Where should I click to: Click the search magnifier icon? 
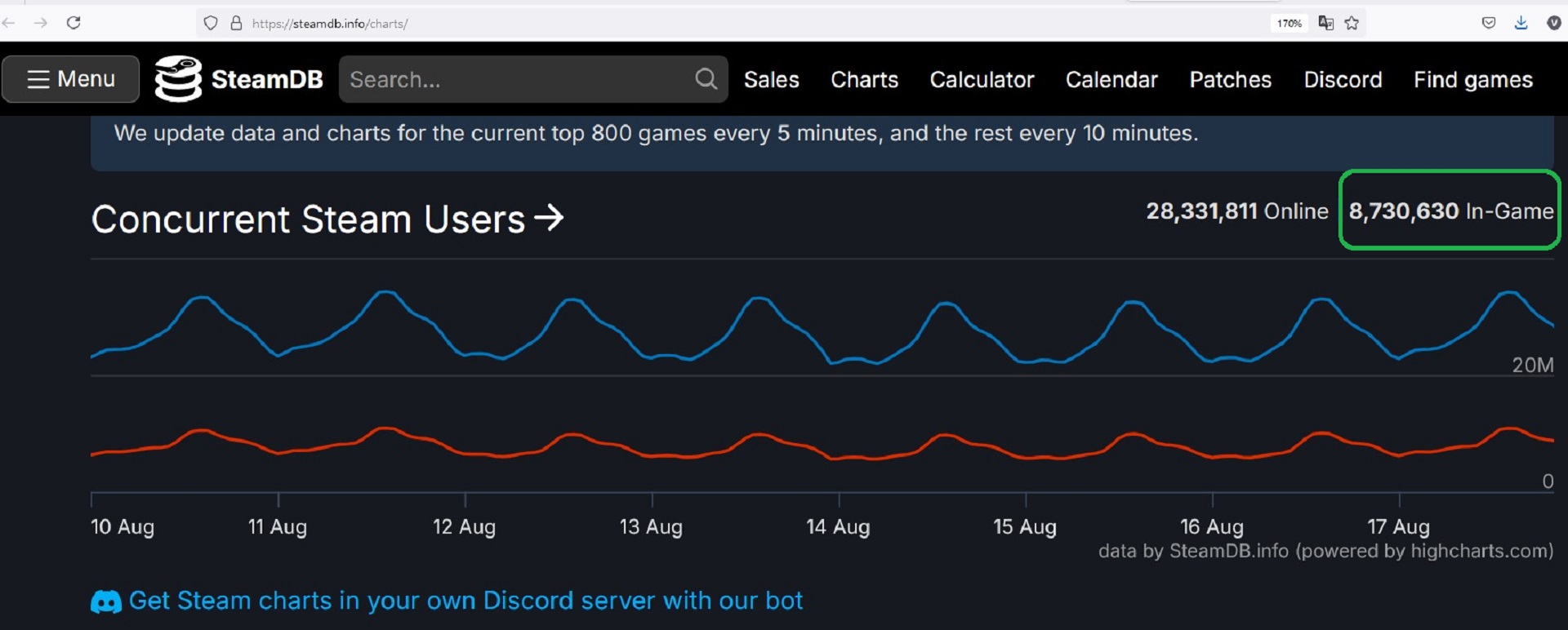click(706, 79)
